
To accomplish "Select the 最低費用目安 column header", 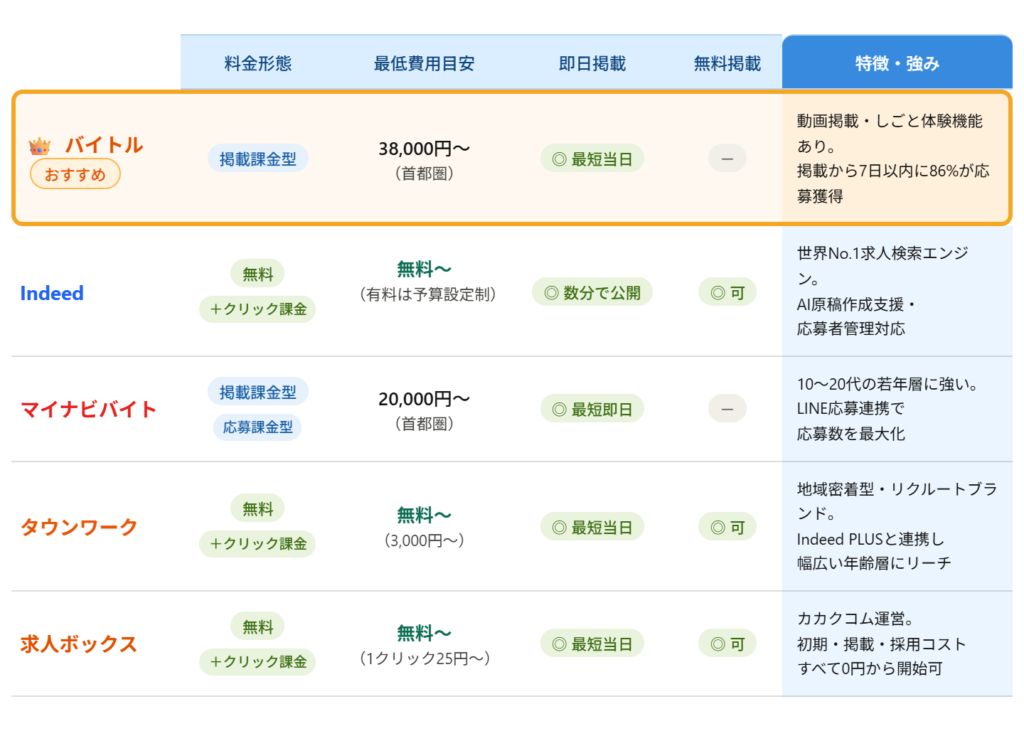I will (424, 63).
